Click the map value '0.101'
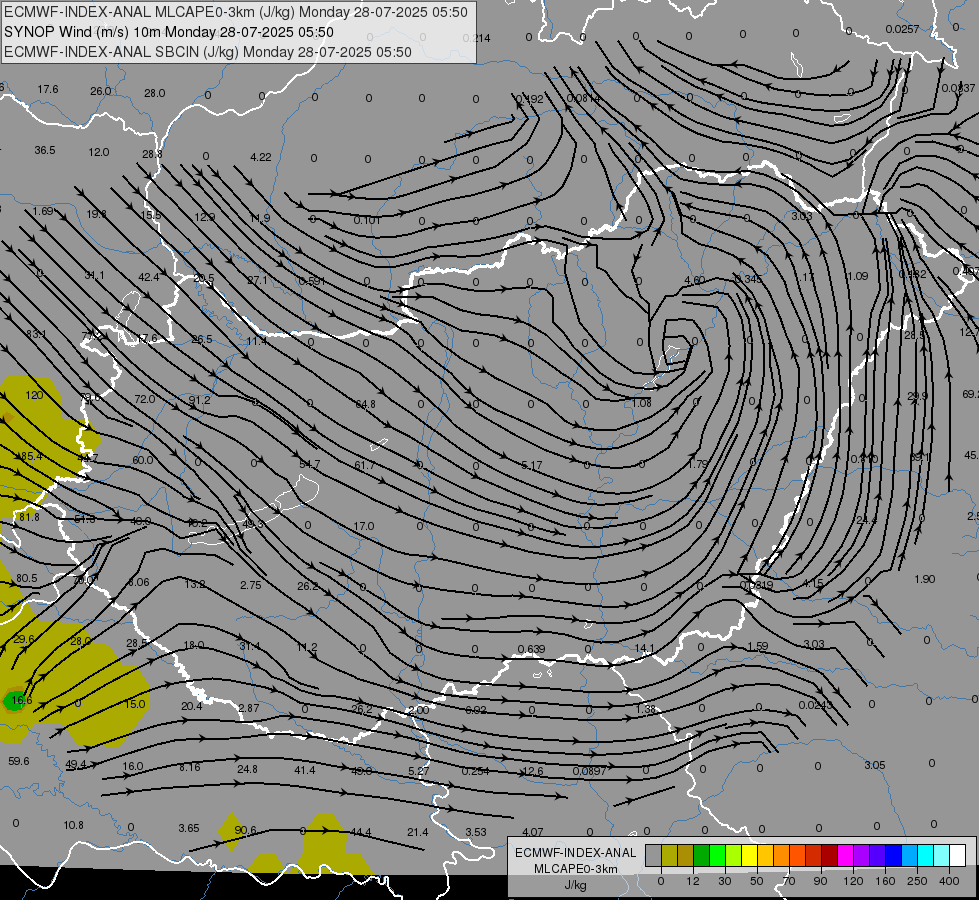This screenshot has width=979, height=900. tap(367, 220)
